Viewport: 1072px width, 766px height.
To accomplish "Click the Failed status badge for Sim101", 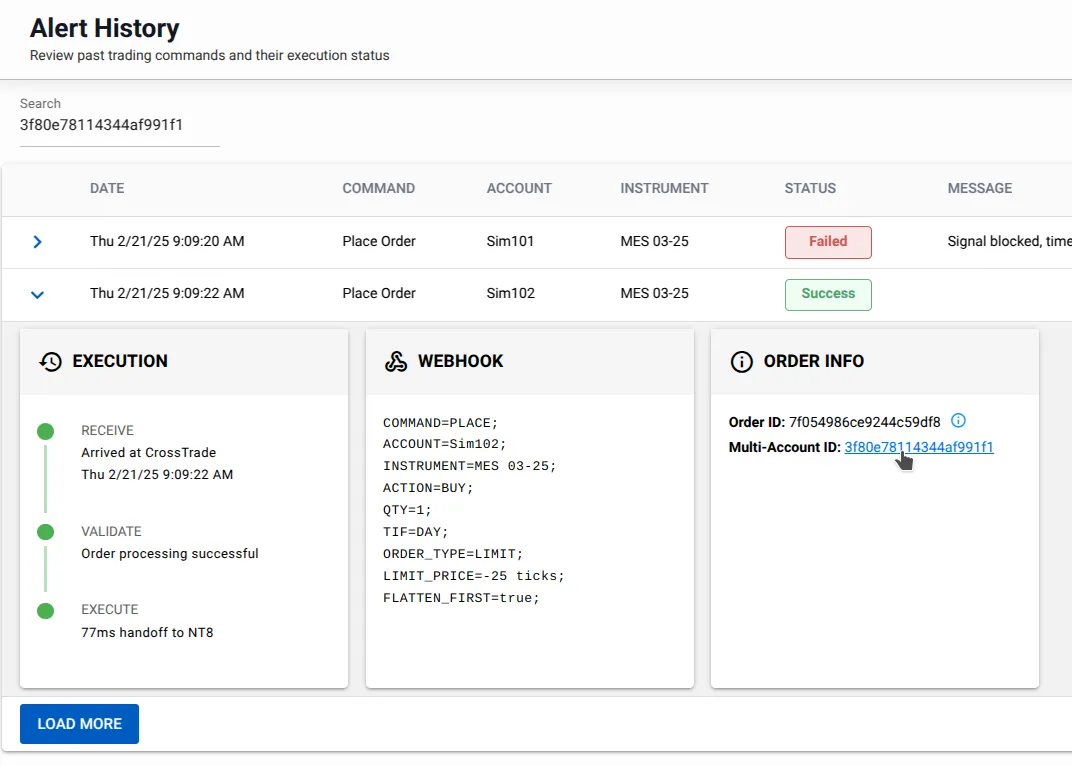I will [x=828, y=242].
